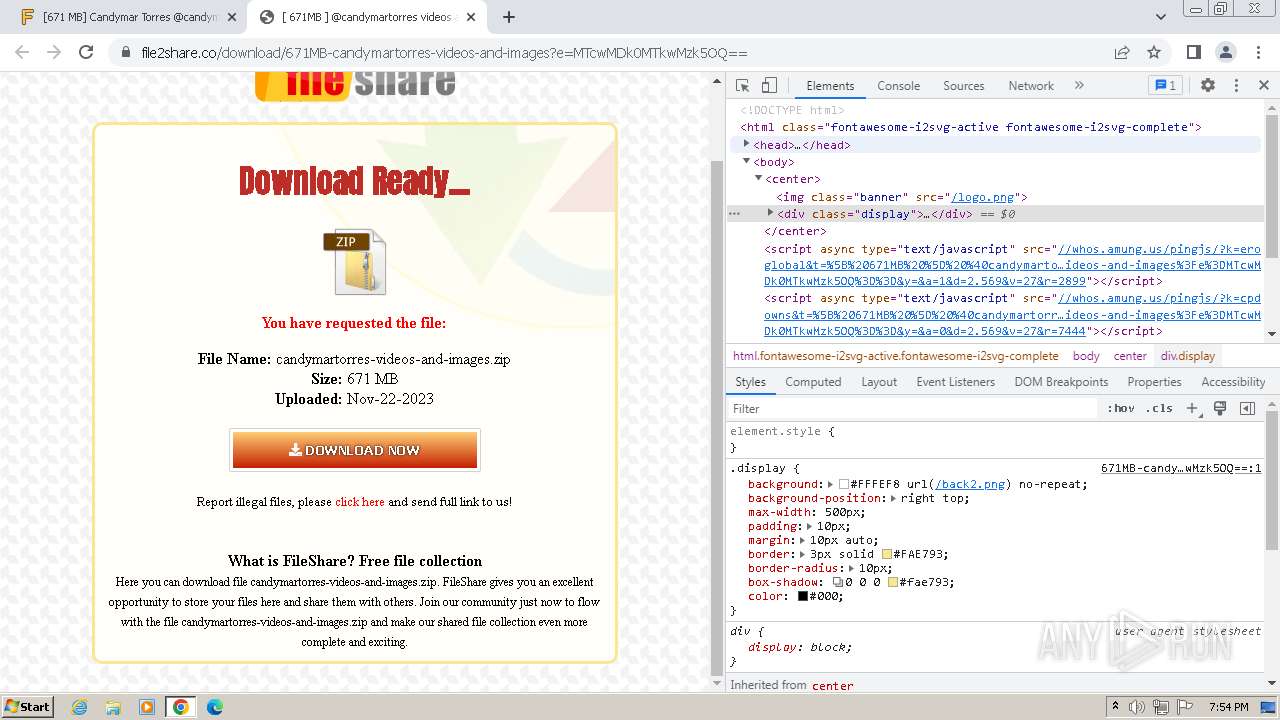The height and width of the screenshot is (720, 1280).
Task: Expand the margin shorthand property
Action: pos(802,540)
